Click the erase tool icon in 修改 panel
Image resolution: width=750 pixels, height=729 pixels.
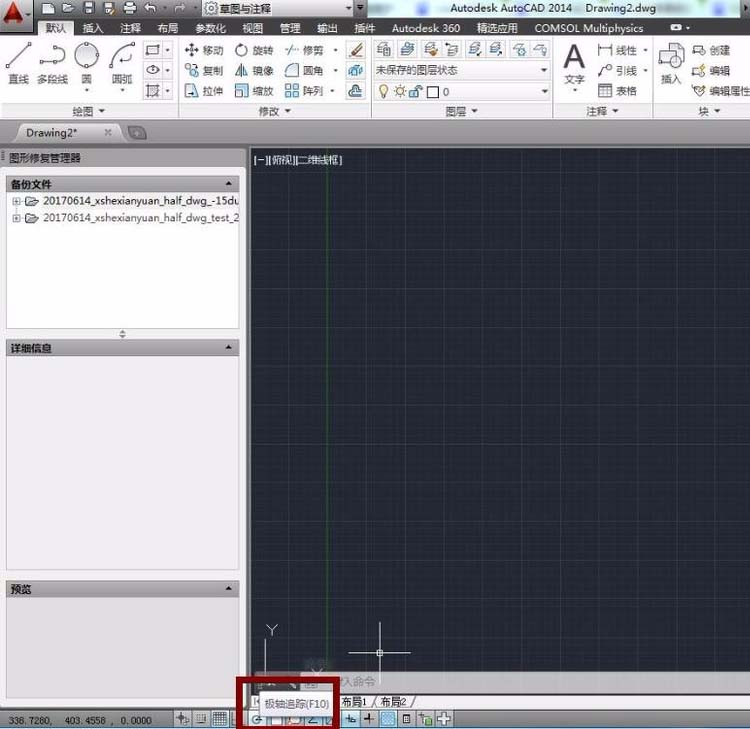click(355, 50)
